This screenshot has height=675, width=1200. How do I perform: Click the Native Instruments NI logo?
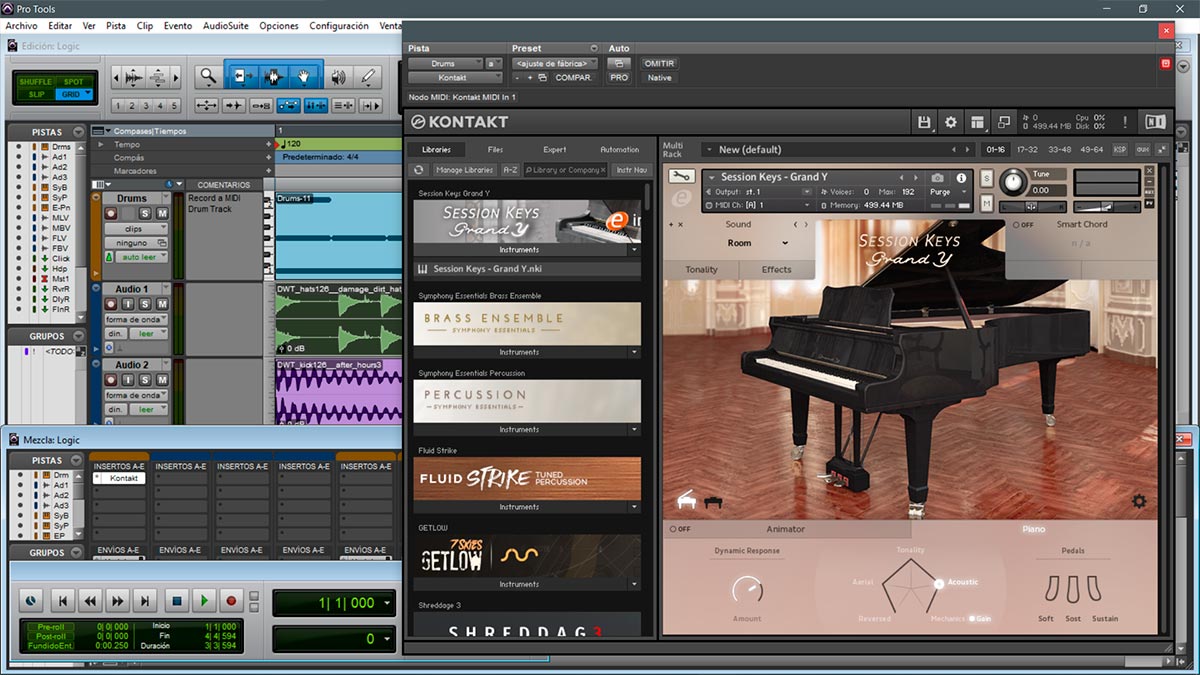[1155, 122]
